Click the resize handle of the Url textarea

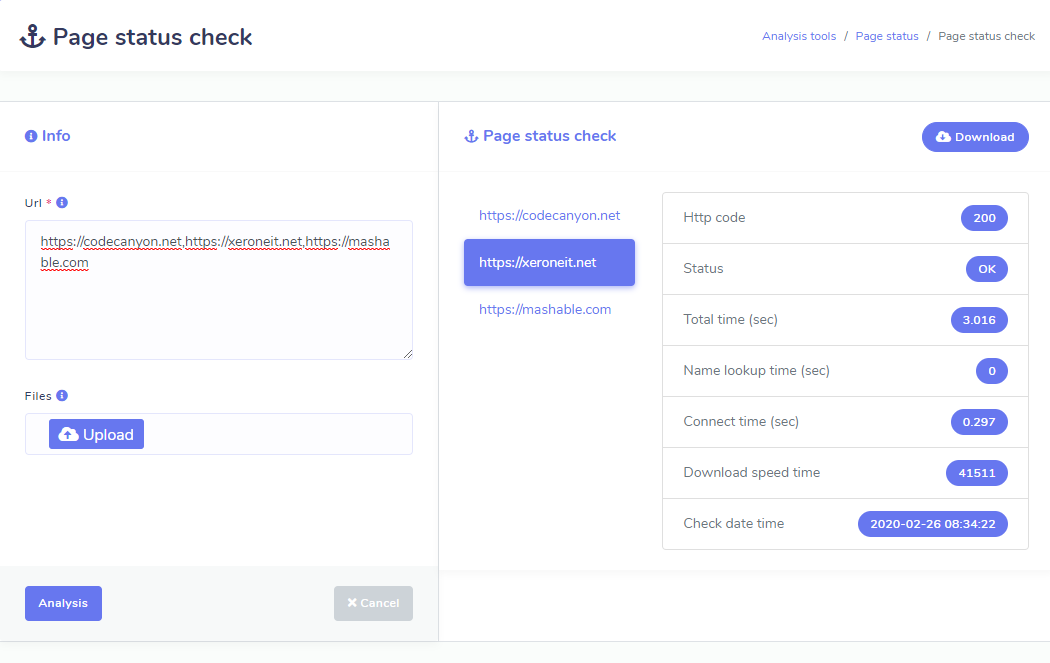(x=407, y=353)
